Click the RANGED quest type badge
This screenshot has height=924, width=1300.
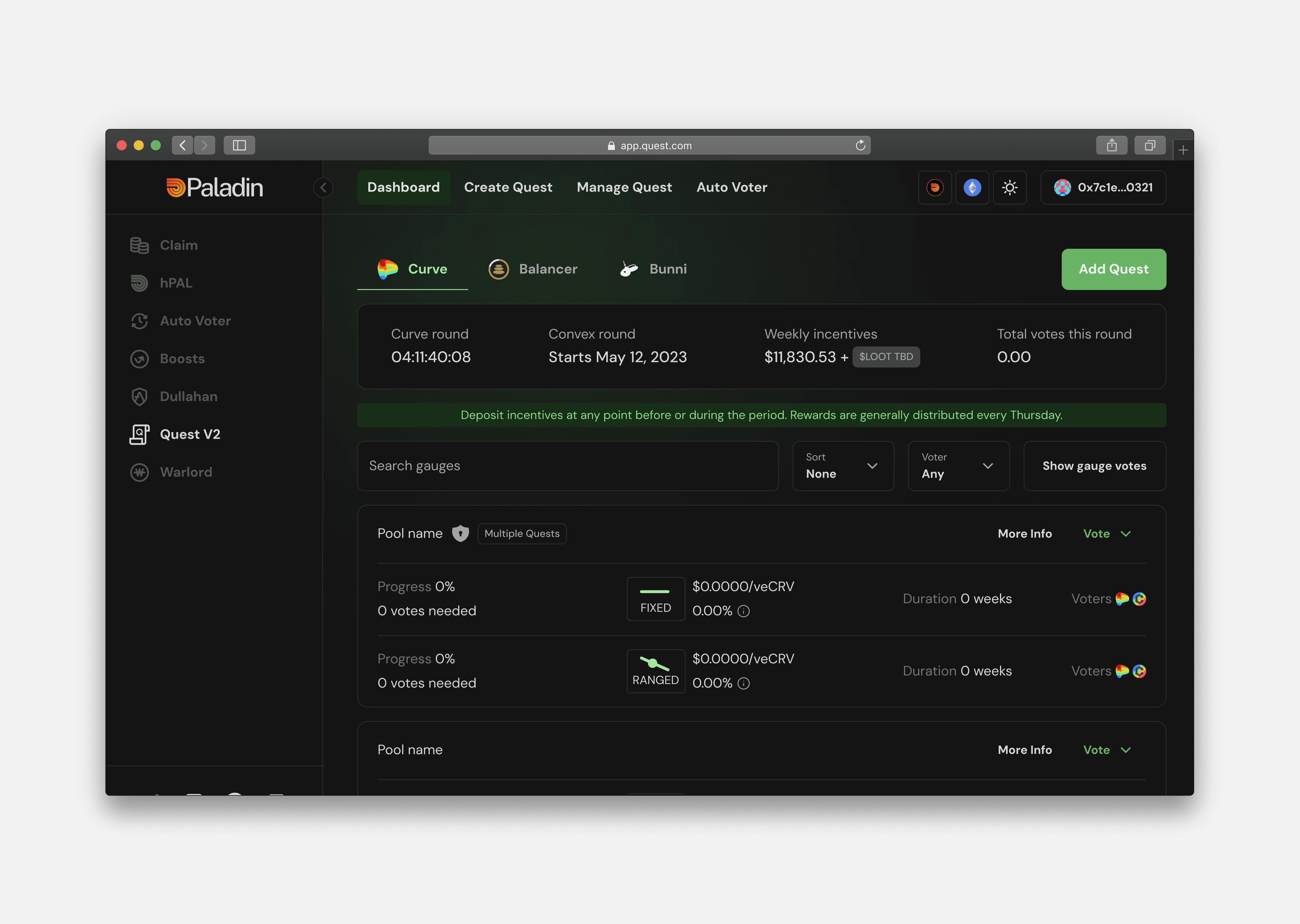tap(656, 671)
